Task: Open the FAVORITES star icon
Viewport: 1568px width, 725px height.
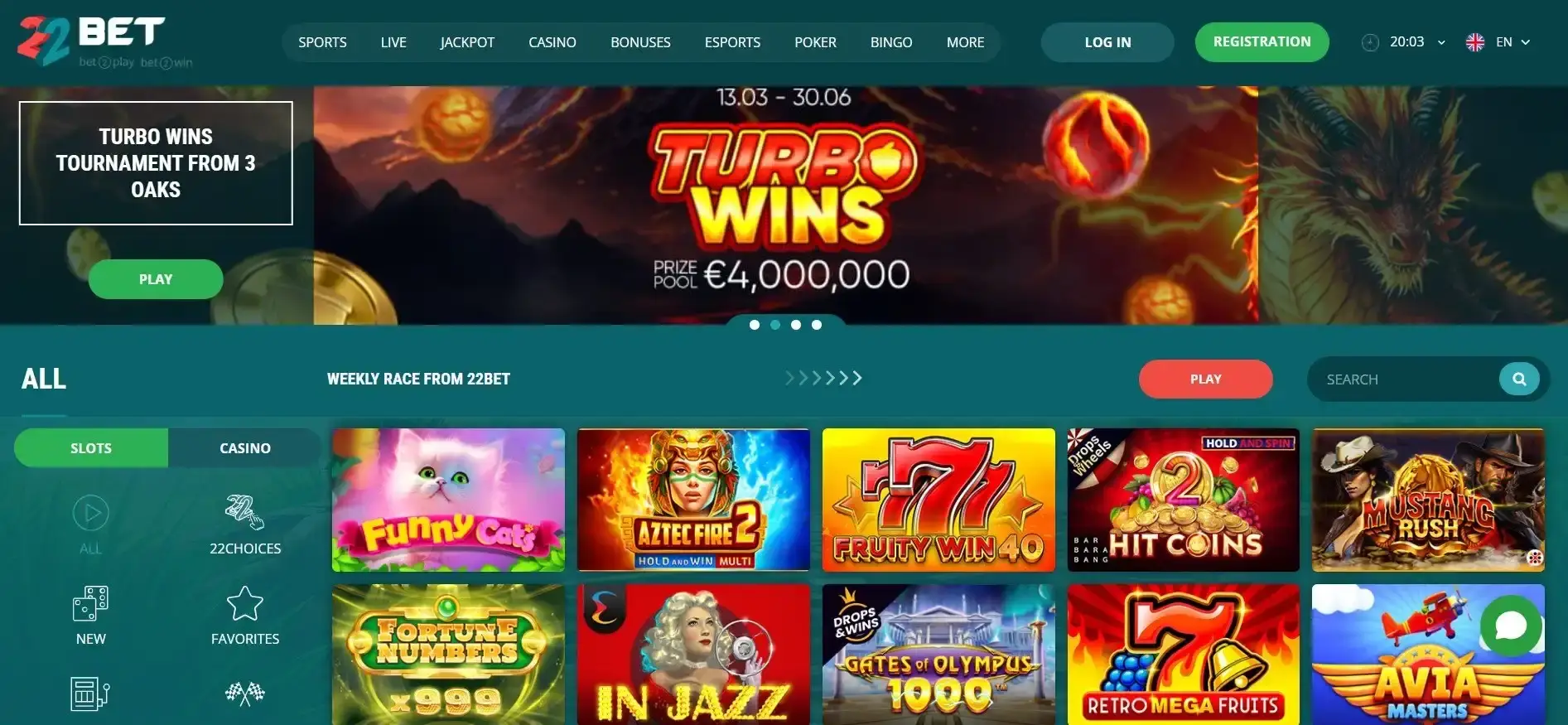Action: [245, 603]
